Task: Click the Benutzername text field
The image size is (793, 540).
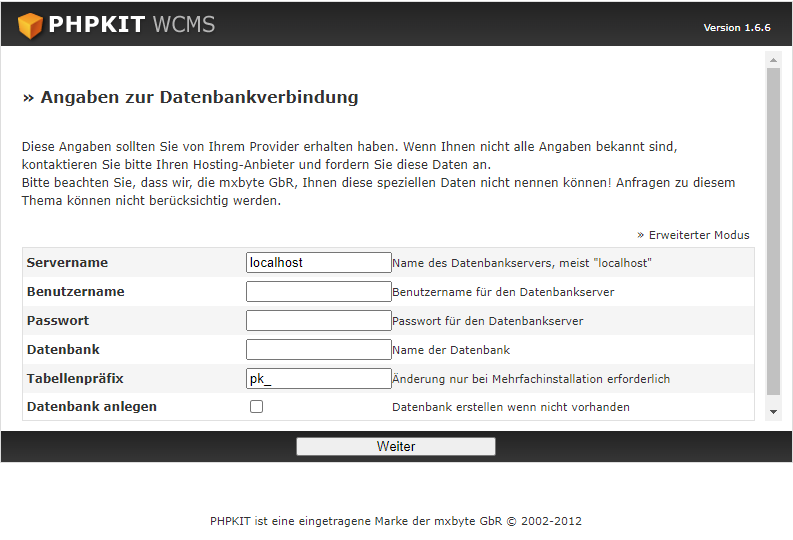Action: click(318, 292)
